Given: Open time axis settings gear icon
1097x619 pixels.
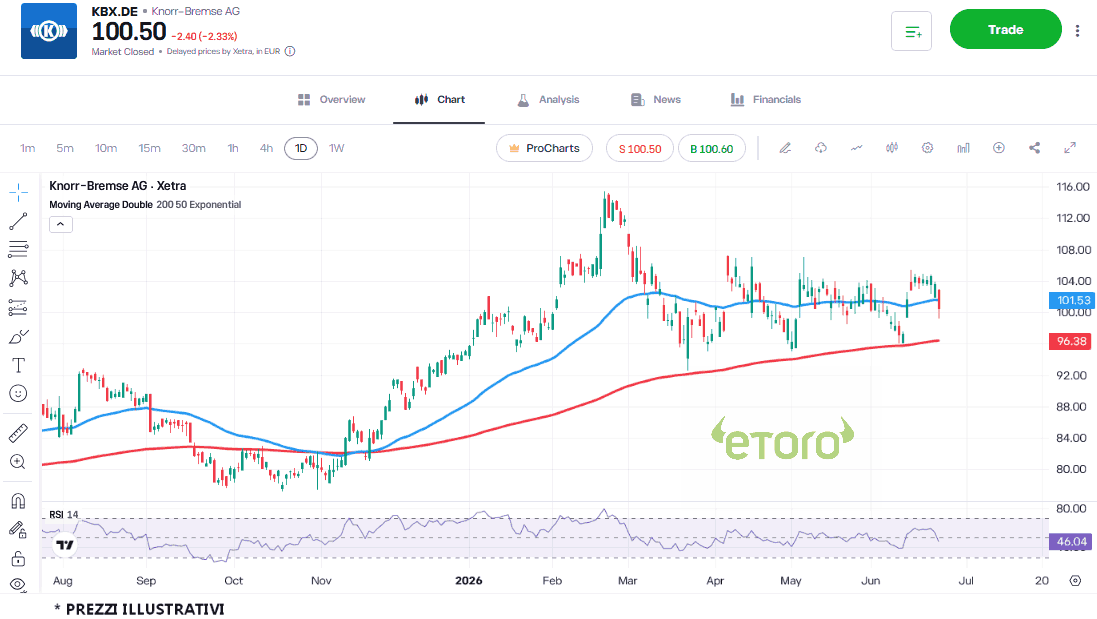Looking at the screenshot, I should pos(1075,581).
